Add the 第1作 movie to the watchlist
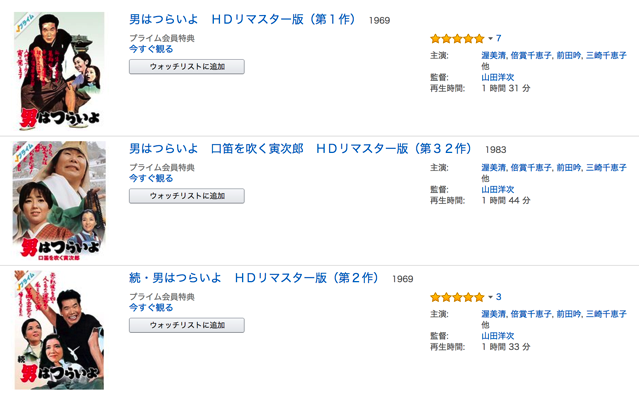This screenshot has width=639, height=394. 187,67
